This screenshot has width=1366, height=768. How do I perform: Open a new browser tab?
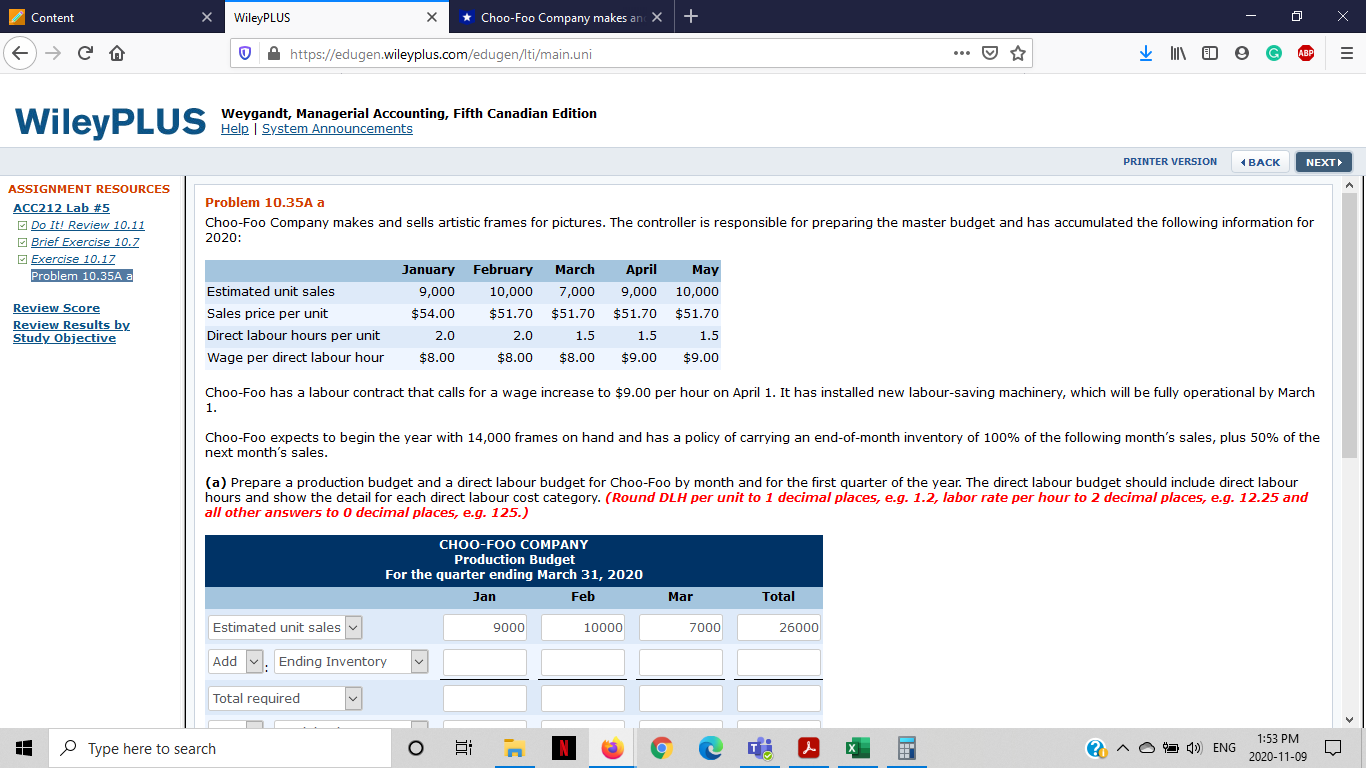[x=691, y=17]
